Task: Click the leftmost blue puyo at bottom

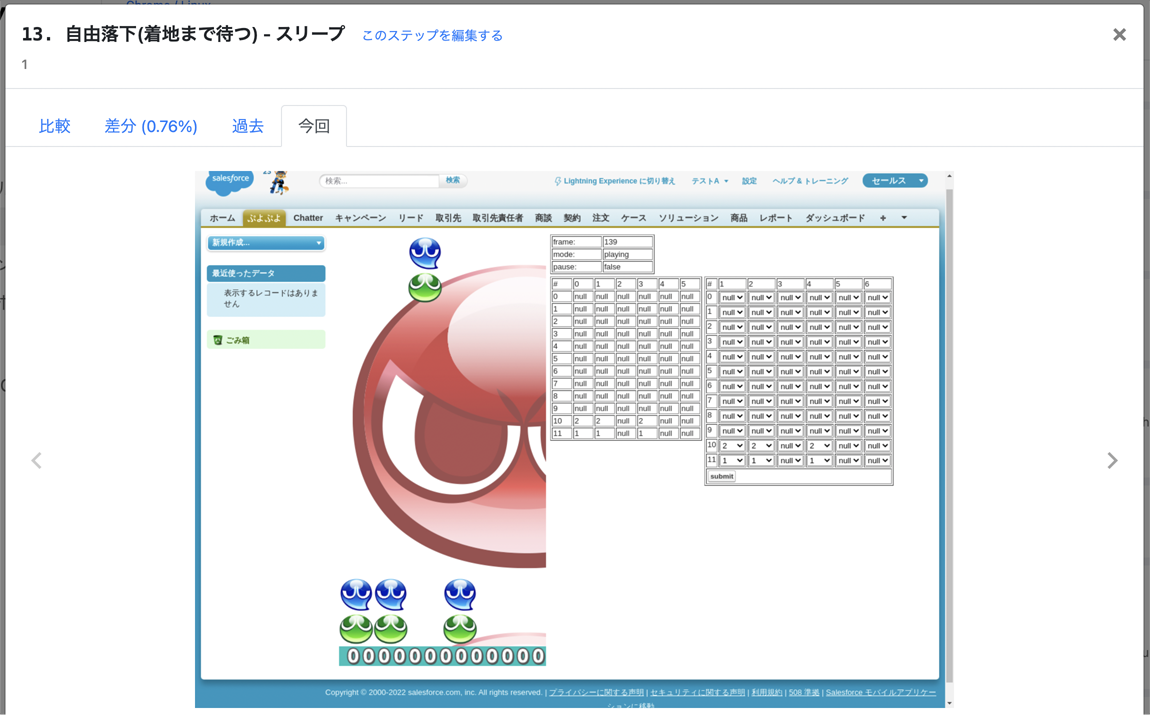Action: point(356,594)
